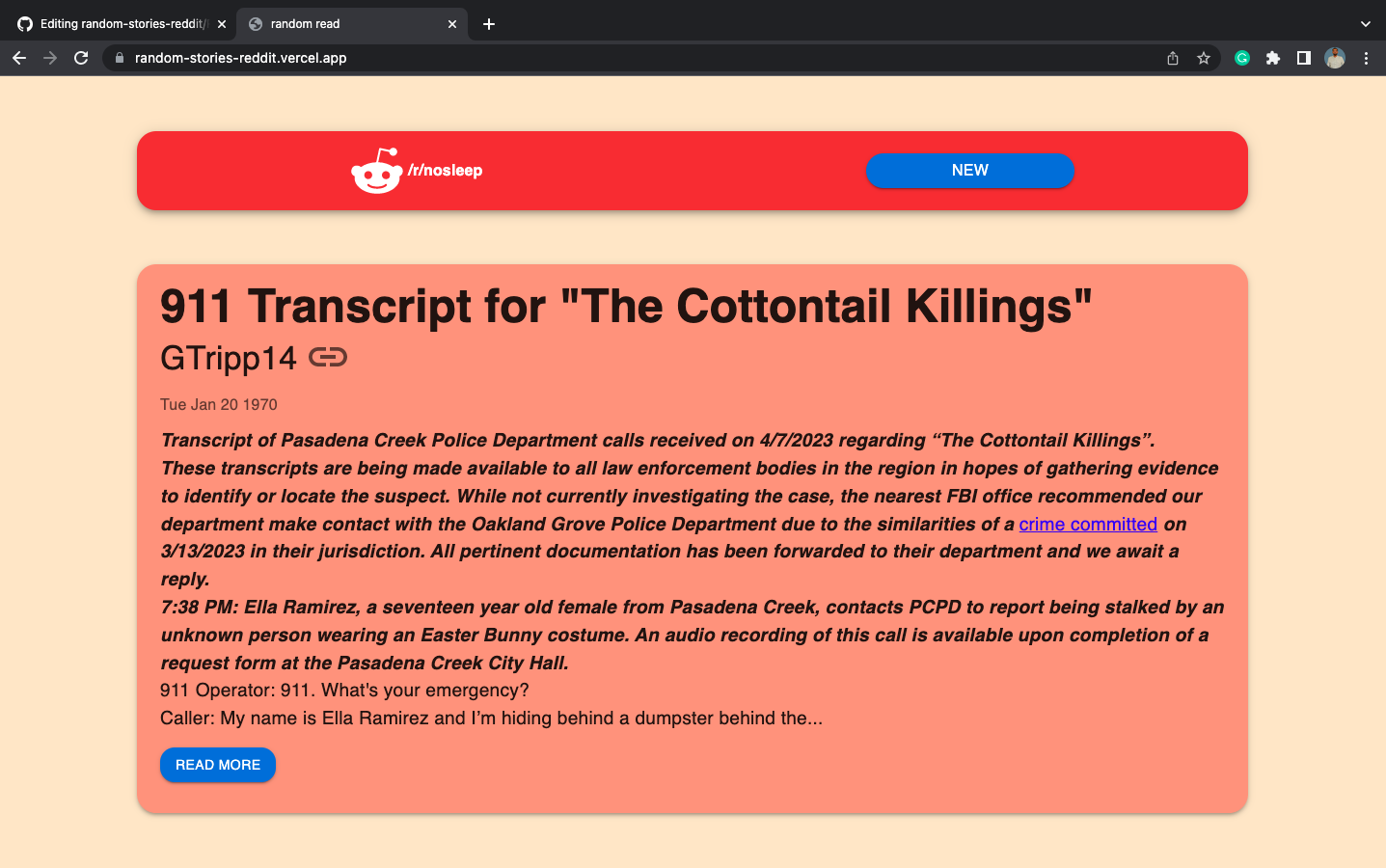Toggle the browser side panel
Viewport: 1386px width, 868px height.
coord(1304,58)
